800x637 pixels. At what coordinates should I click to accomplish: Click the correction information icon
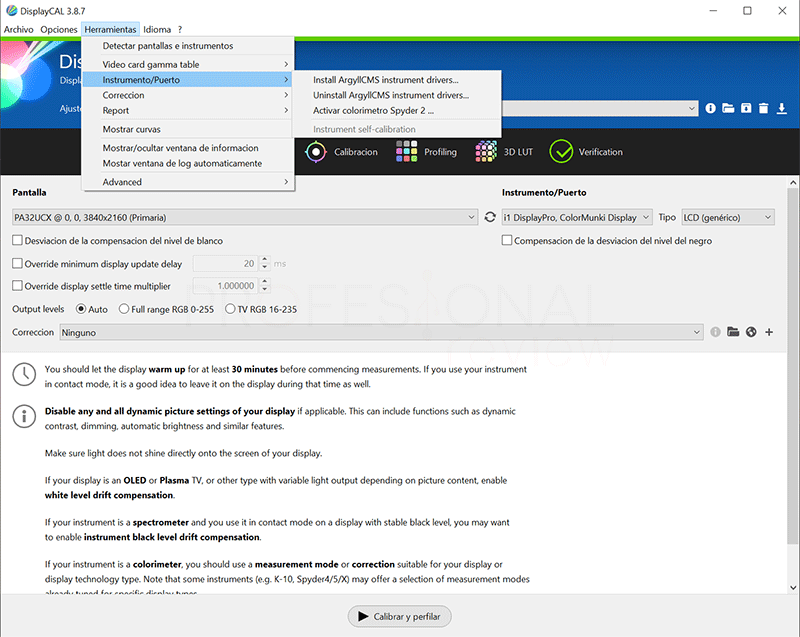click(715, 332)
